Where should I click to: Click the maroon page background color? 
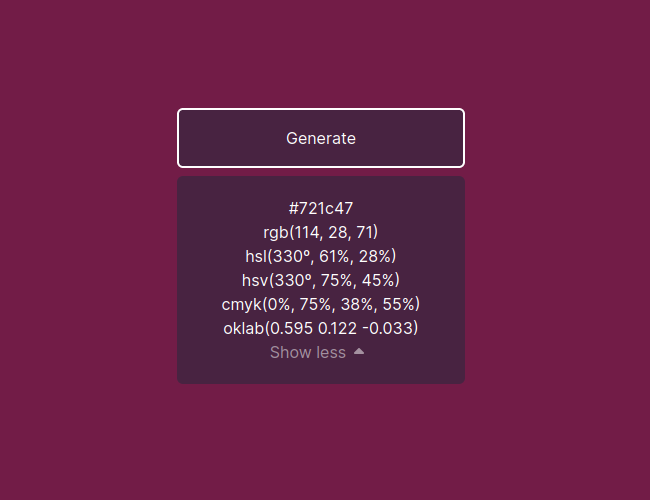(83, 249)
